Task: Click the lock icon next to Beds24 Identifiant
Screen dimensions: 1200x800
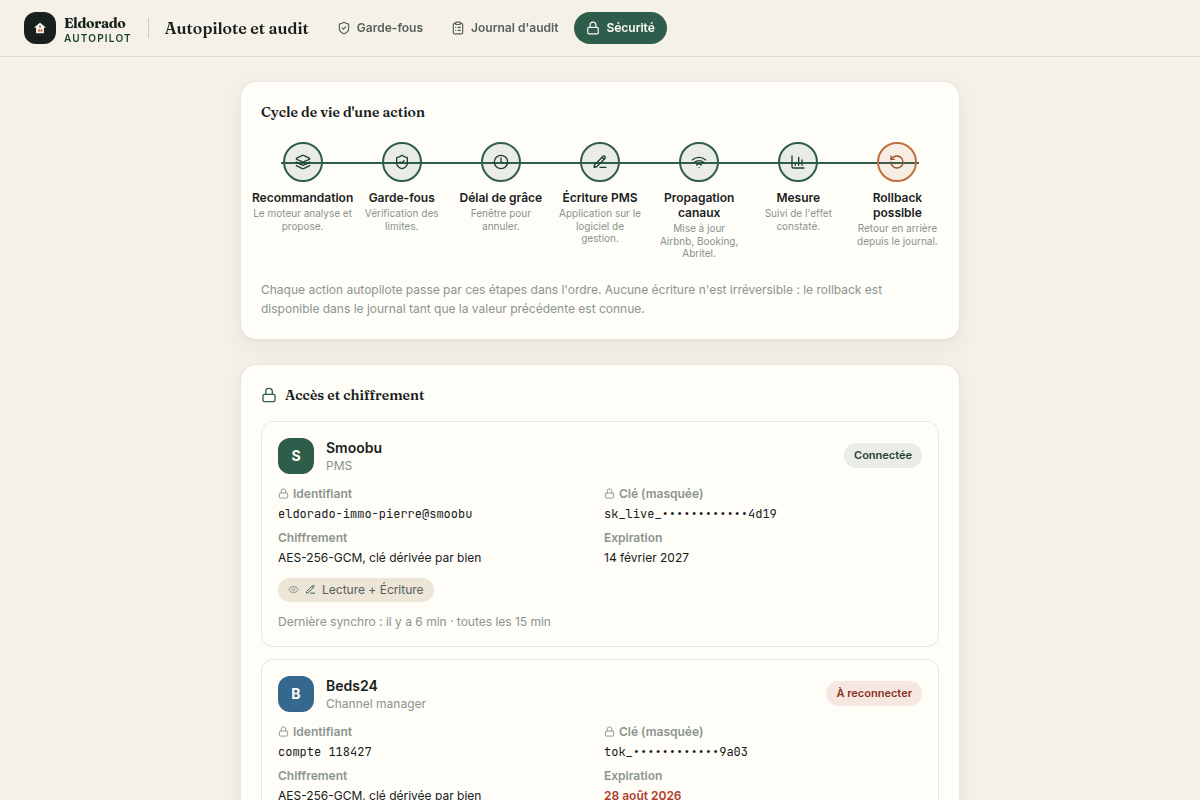Action: click(283, 732)
